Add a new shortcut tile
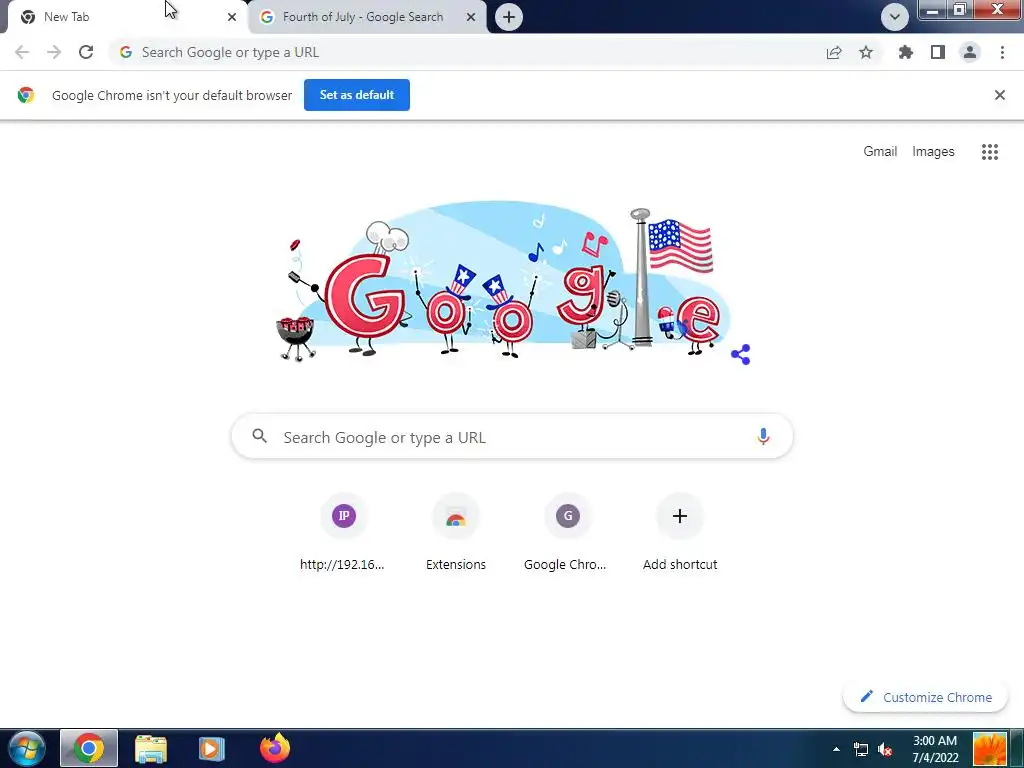Viewport: 1024px width, 768px height. click(680, 533)
